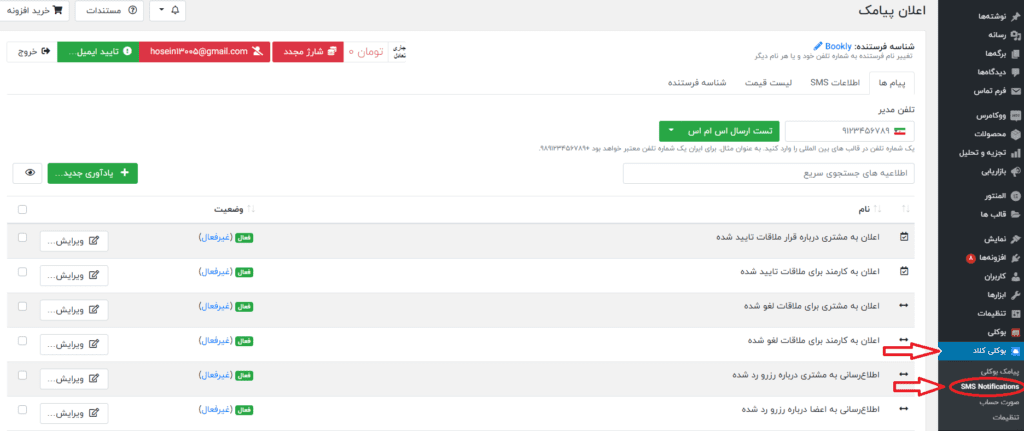Switch to شناسه فرستنده tab

(696, 83)
